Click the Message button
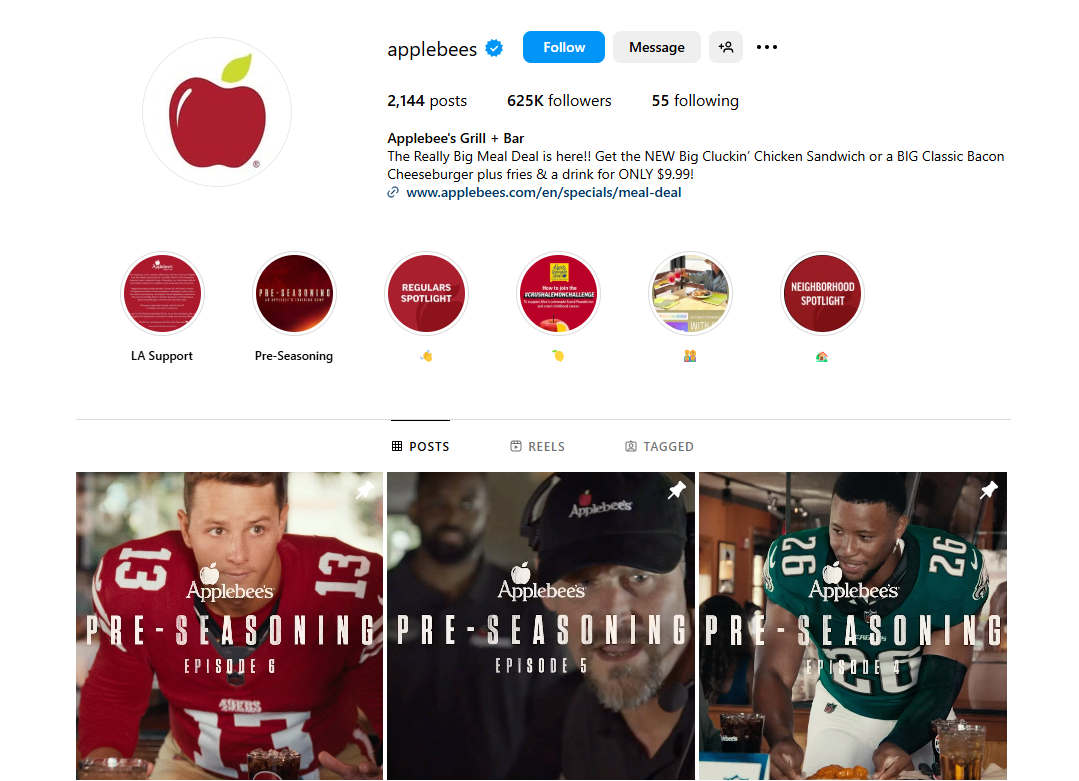The image size is (1079, 781). (x=656, y=47)
